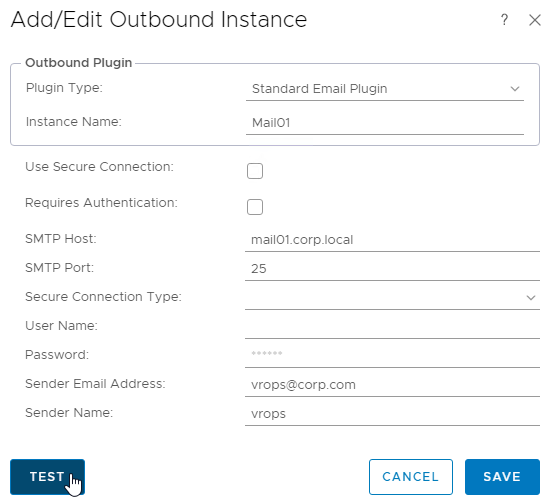Run the TEST button

(x=47, y=477)
